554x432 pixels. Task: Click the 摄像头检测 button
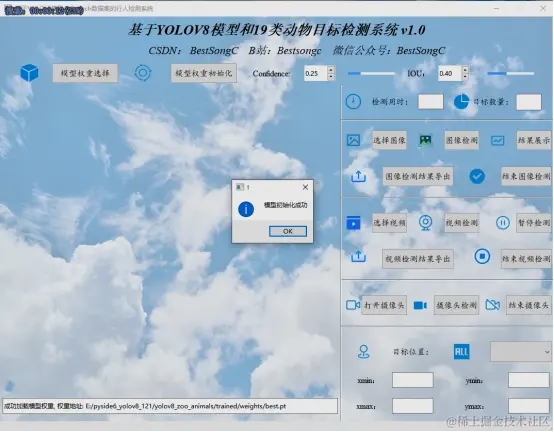(x=456, y=305)
